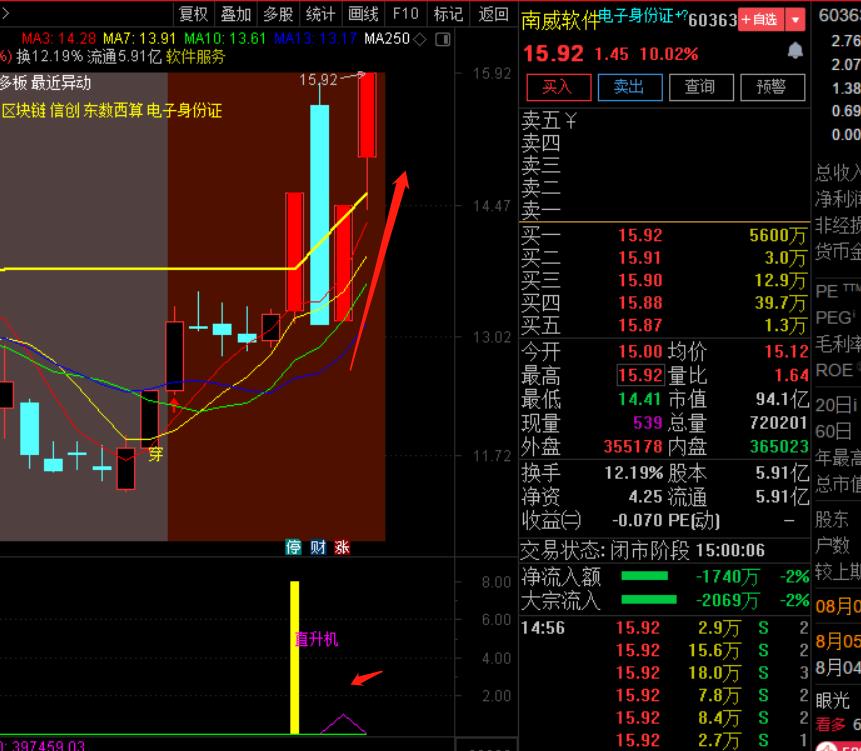Screen dimensions: 861x751
Task: Click the 买四 price 15.88
Action: tap(640, 303)
